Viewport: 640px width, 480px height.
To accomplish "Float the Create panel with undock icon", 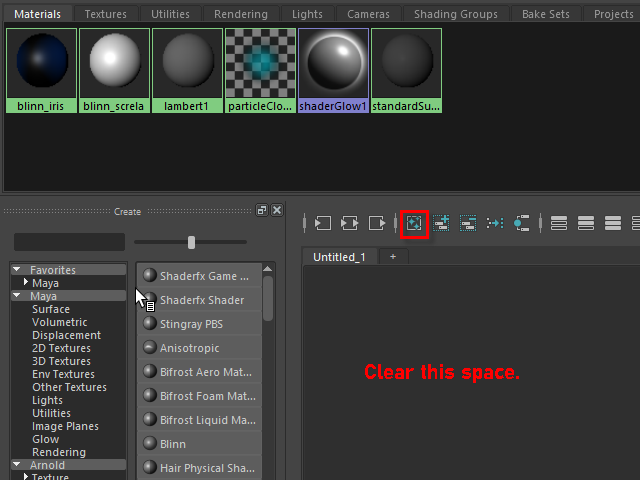I will click(x=262, y=210).
